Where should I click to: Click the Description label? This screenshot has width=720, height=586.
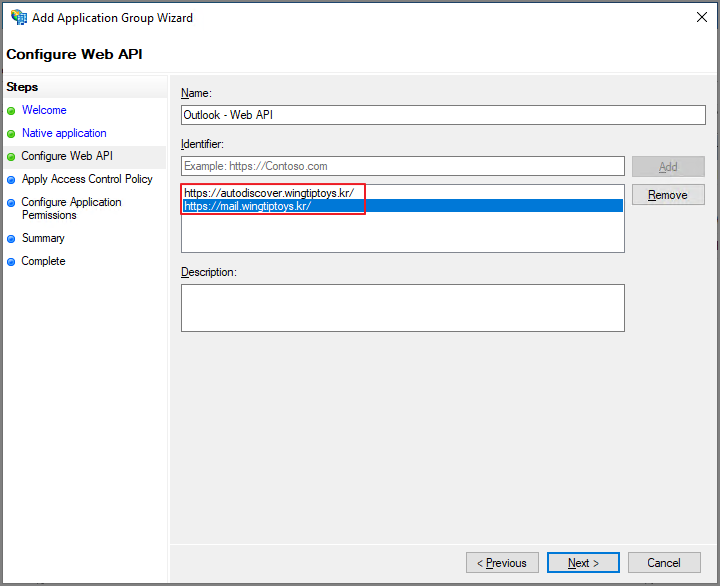208,272
